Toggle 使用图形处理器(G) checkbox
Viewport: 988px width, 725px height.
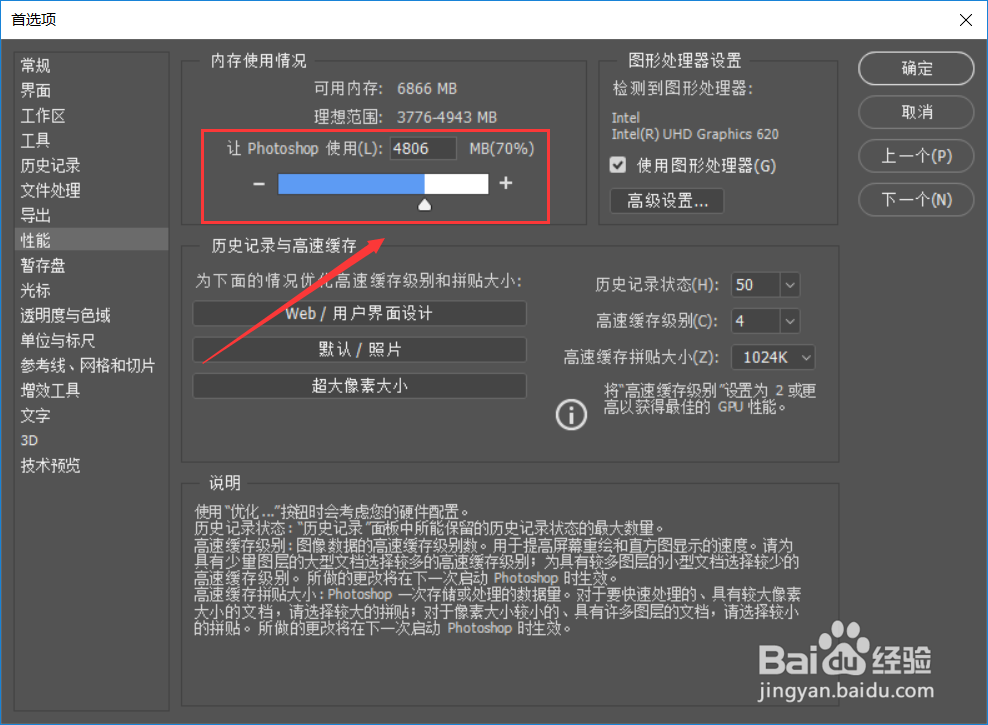pos(618,165)
